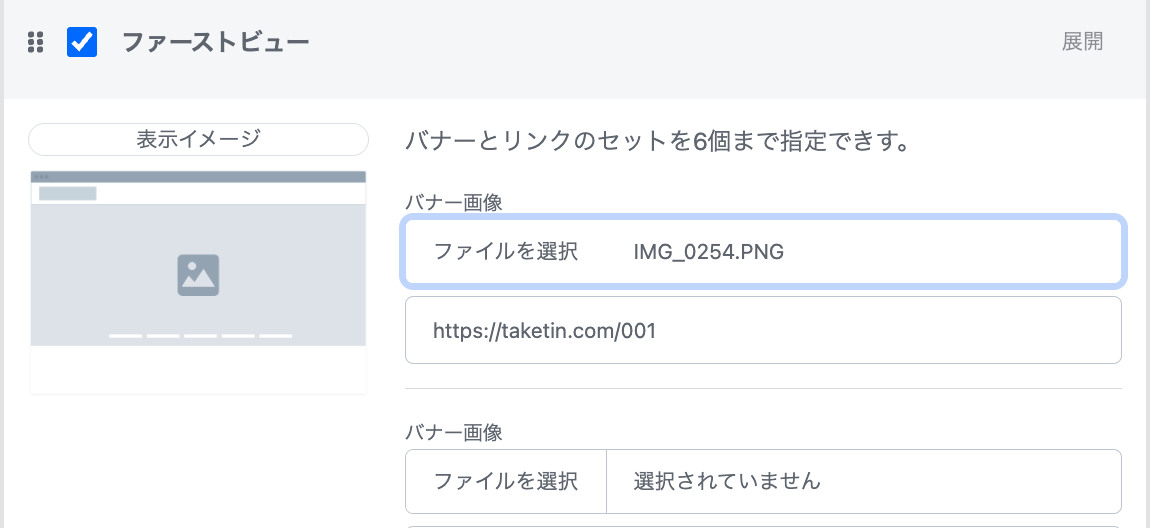Click the white footer area of preview thumbnail
The width and height of the screenshot is (1152, 528).
(198, 369)
